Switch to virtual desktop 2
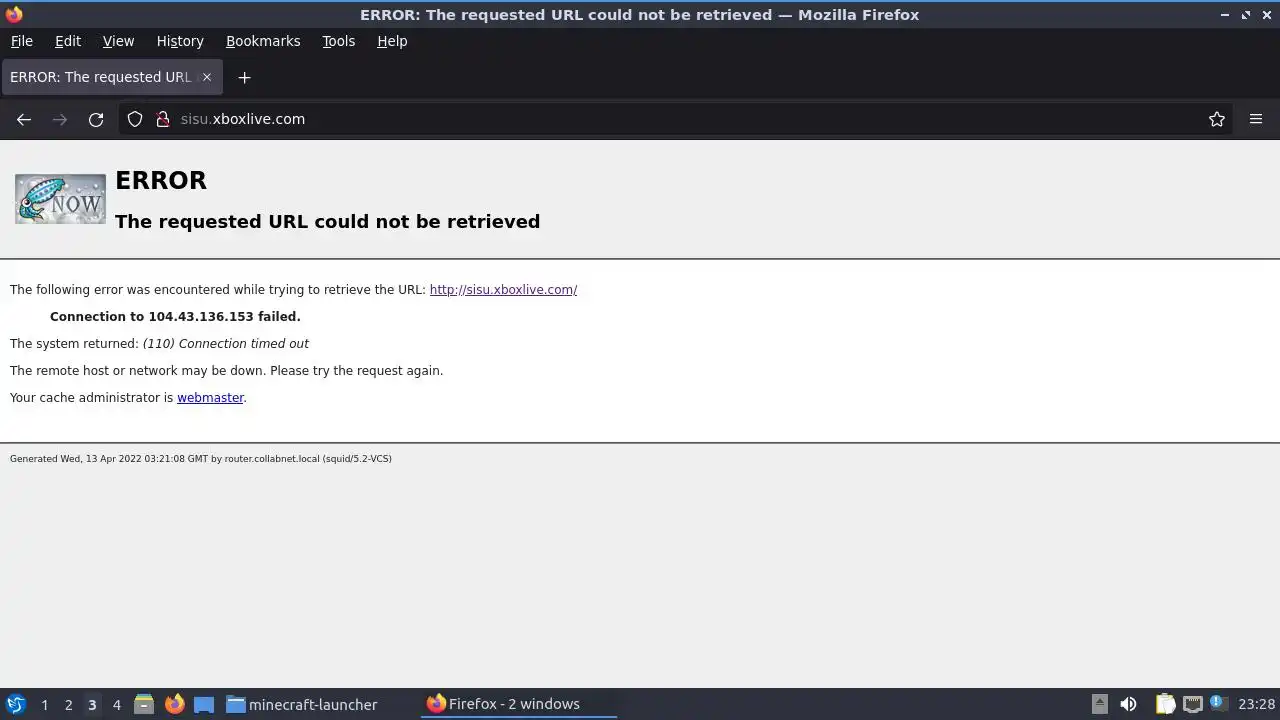This screenshot has width=1280, height=720. click(x=68, y=705)
